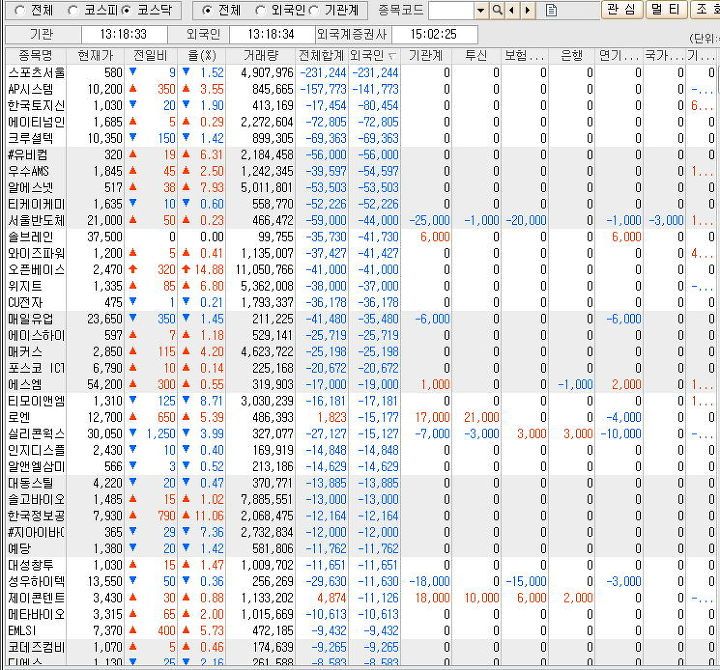
Task: Click 스포츠서울 volume 4,907,976
Action: [x=267, y=73]
